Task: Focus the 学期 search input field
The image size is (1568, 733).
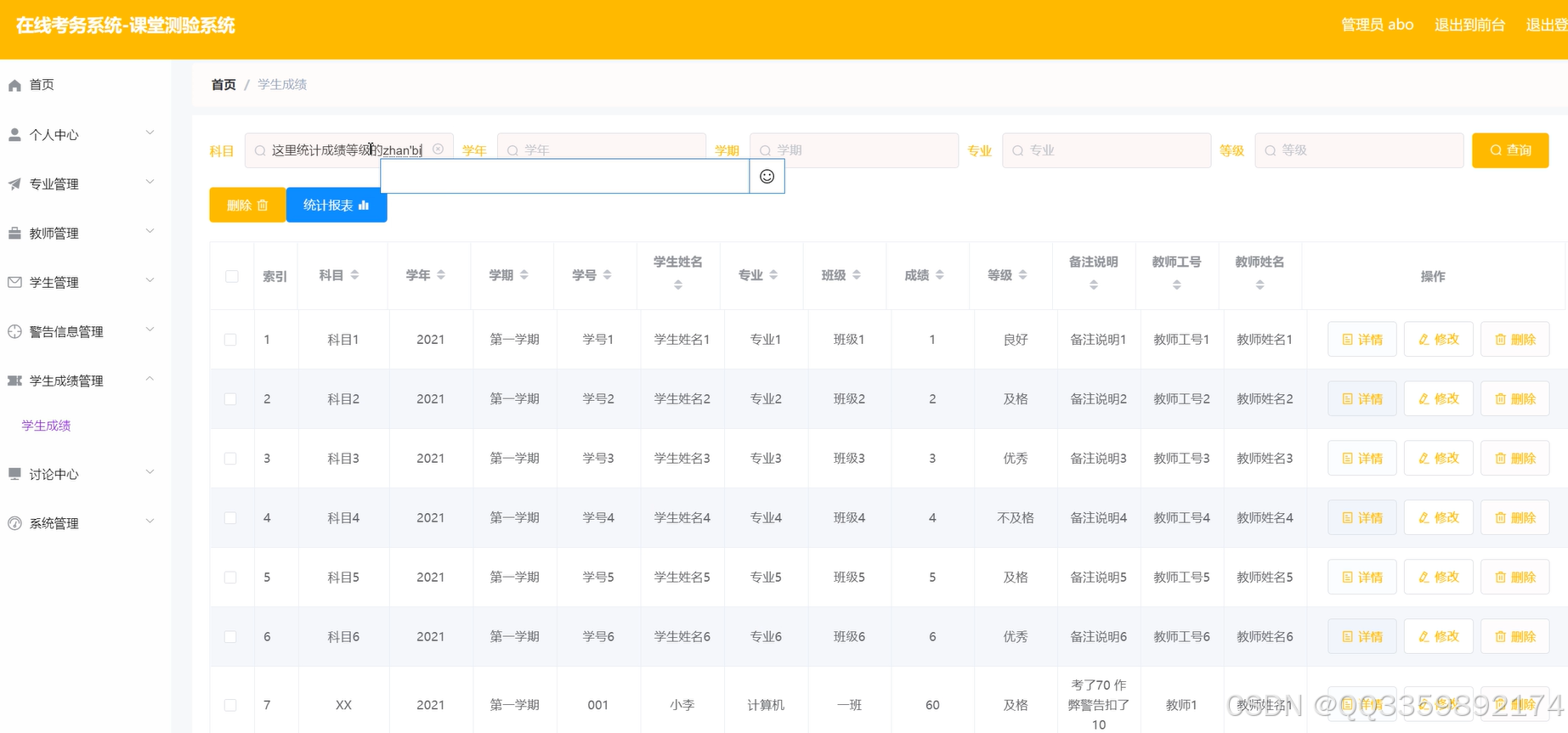Action: click(854, 150)
